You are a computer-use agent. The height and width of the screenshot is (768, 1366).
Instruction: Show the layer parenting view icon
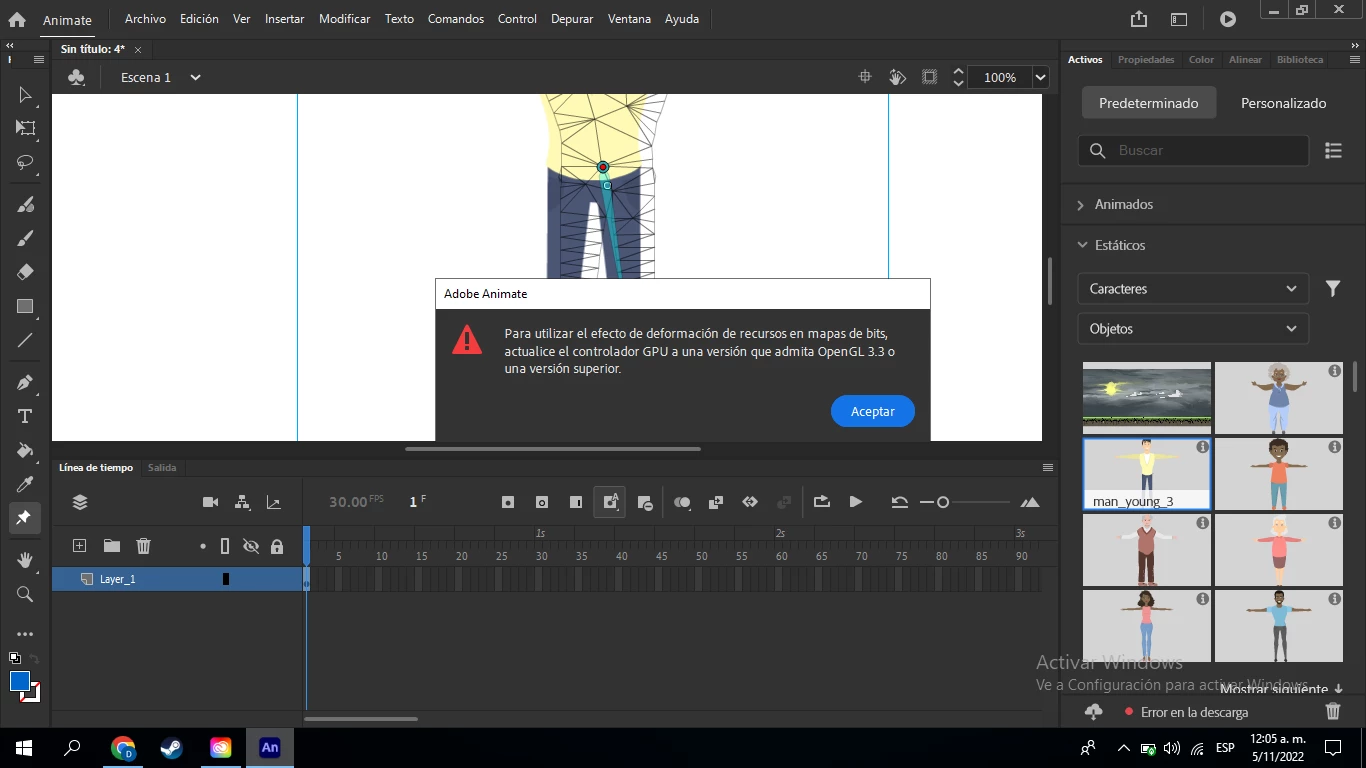242,502
